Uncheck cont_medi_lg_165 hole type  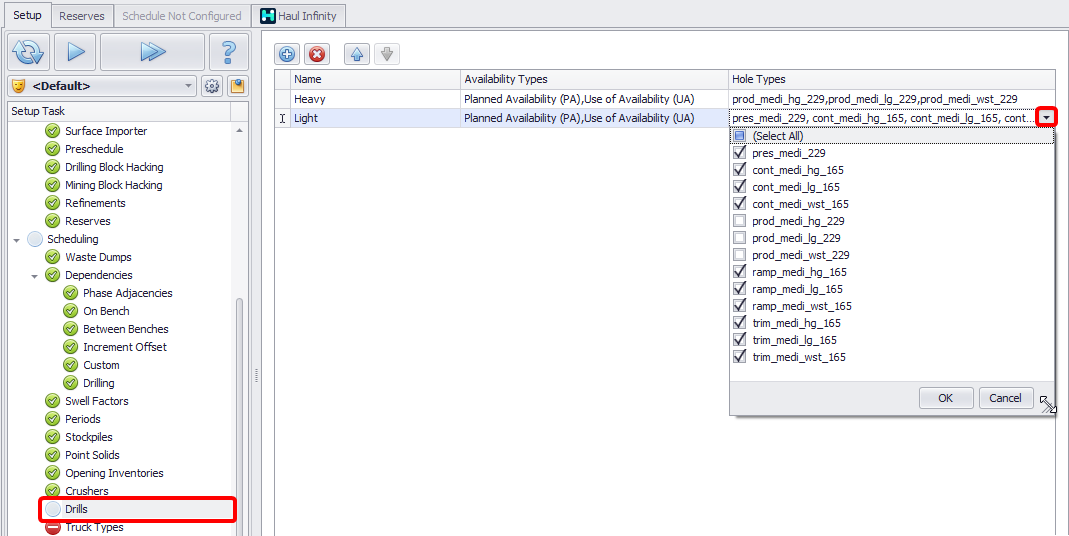point(739,187)
